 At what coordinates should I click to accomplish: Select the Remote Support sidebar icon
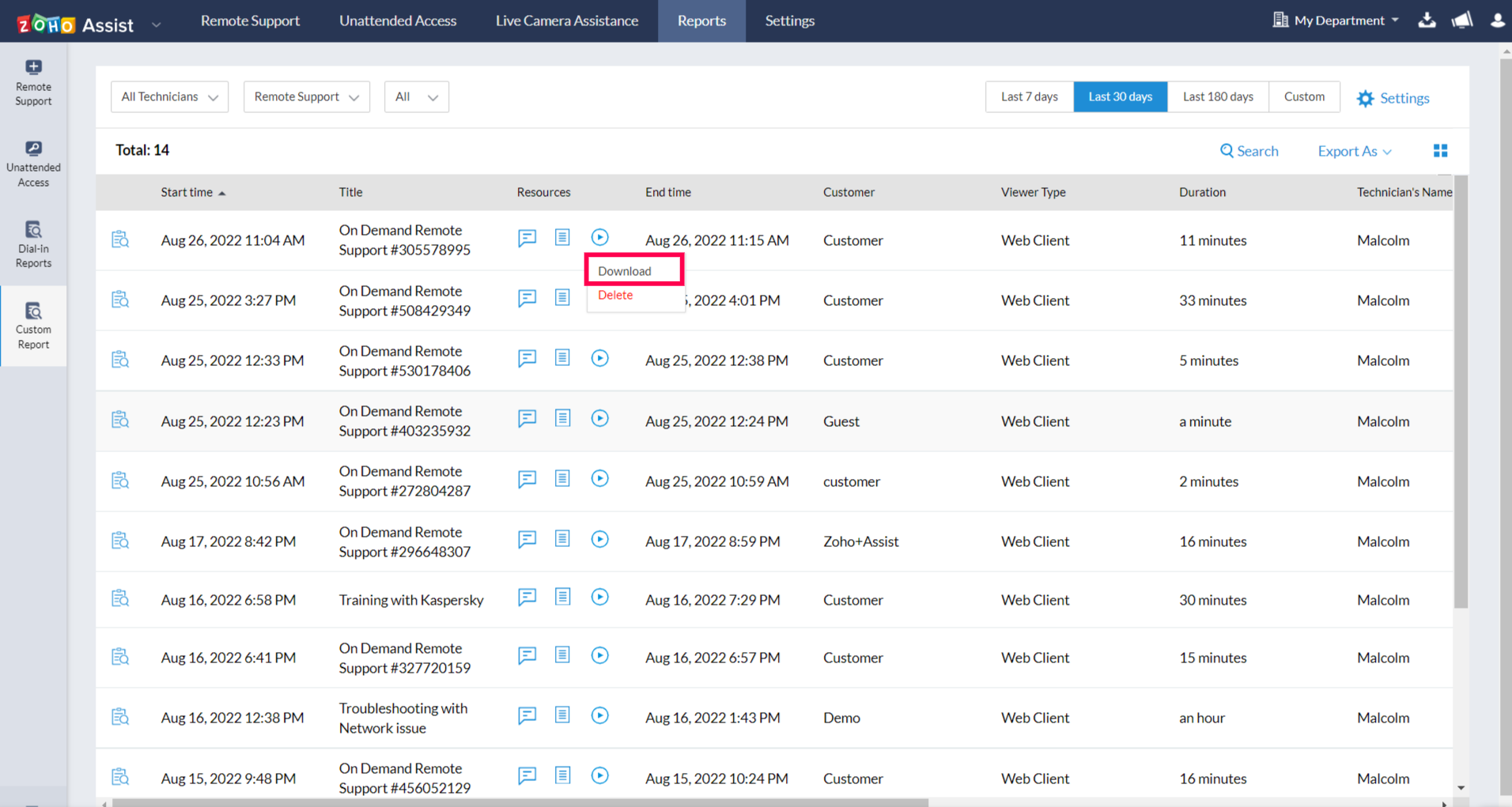pos(33,81)
